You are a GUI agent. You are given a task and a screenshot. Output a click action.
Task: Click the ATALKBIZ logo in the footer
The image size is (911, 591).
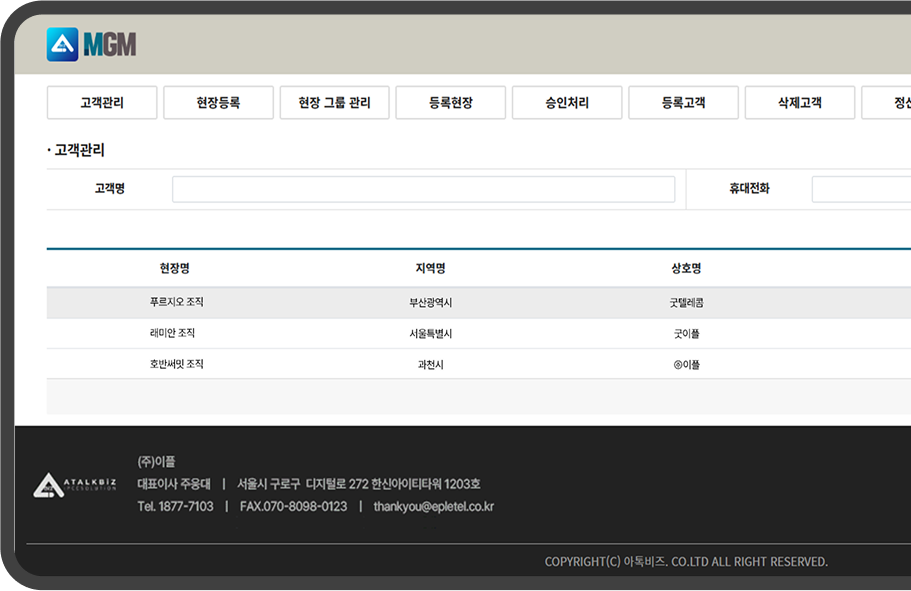click(76, 485)
